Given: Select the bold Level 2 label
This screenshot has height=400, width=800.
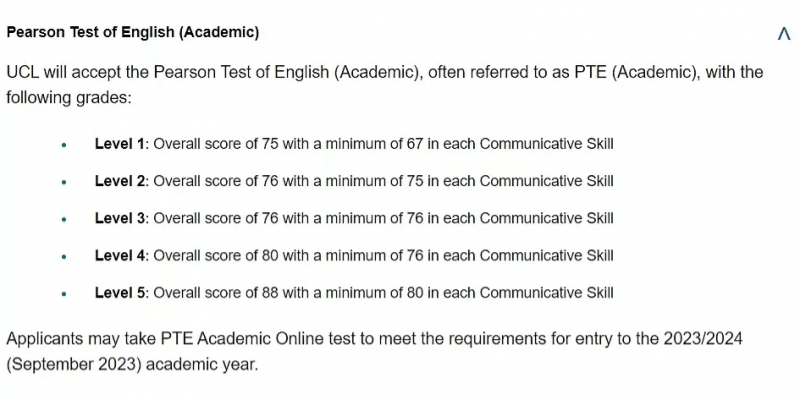Looking at the screenshot, I should click(x=120, y=181).
